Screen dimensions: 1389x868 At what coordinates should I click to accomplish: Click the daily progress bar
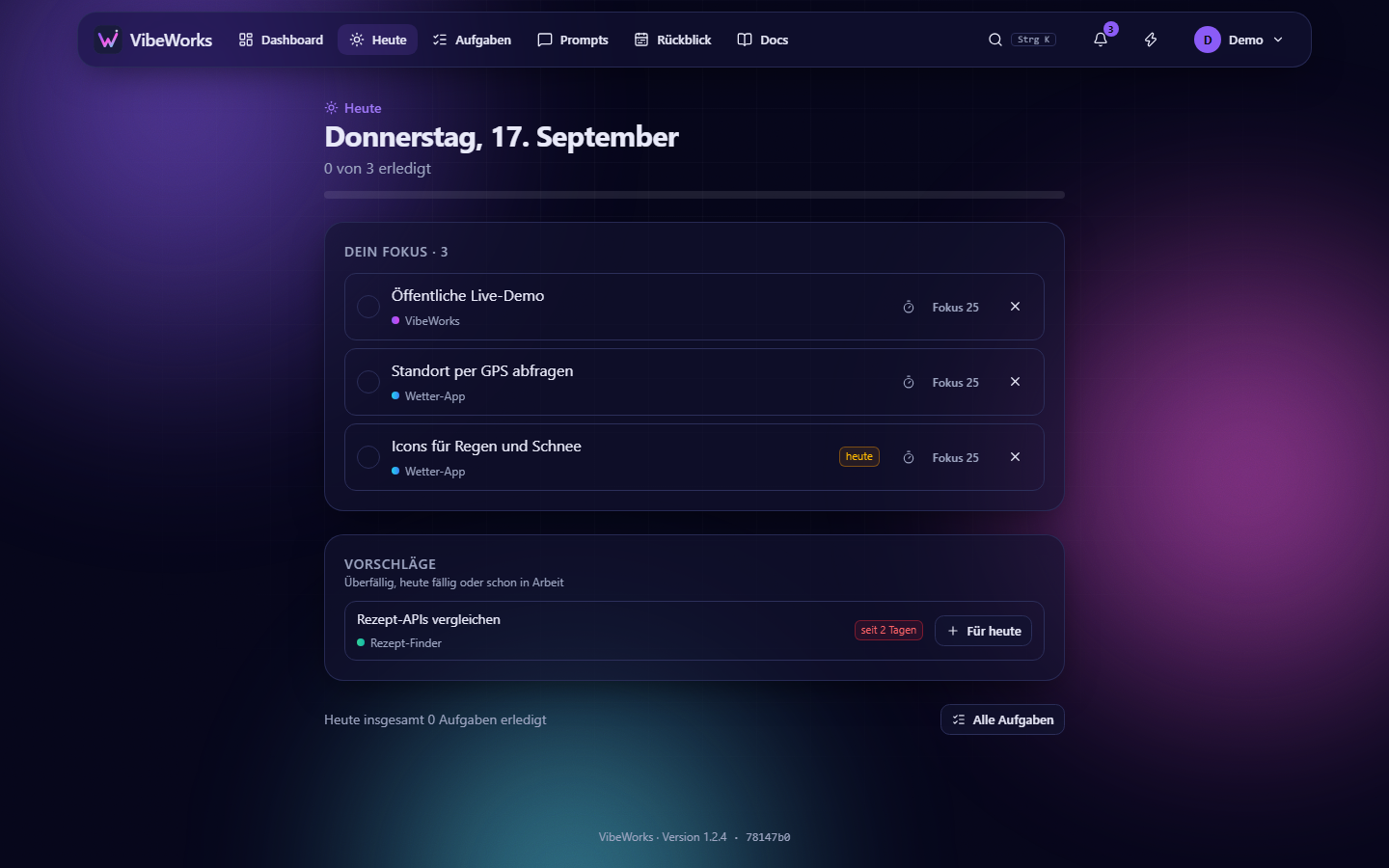pos(694,195)
